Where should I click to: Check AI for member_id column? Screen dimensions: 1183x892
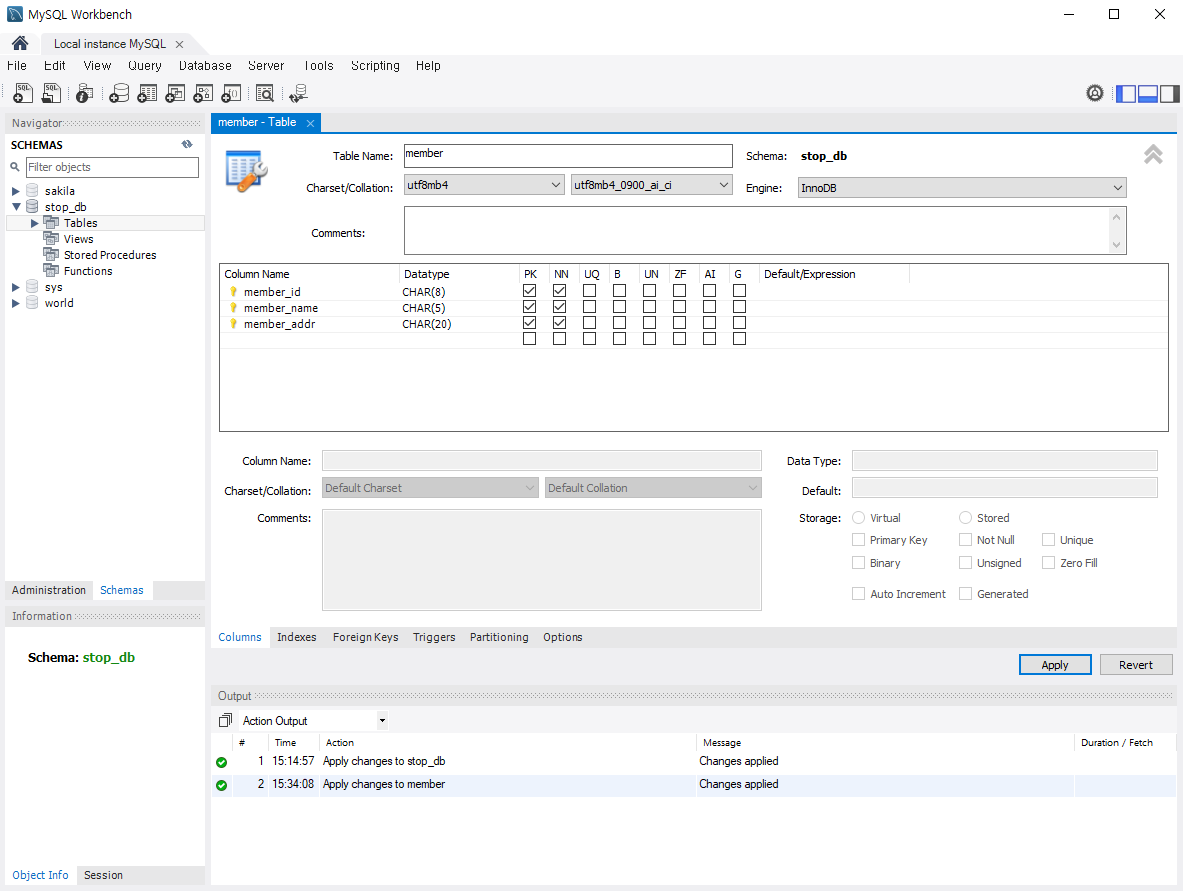(x=710, y=291)
